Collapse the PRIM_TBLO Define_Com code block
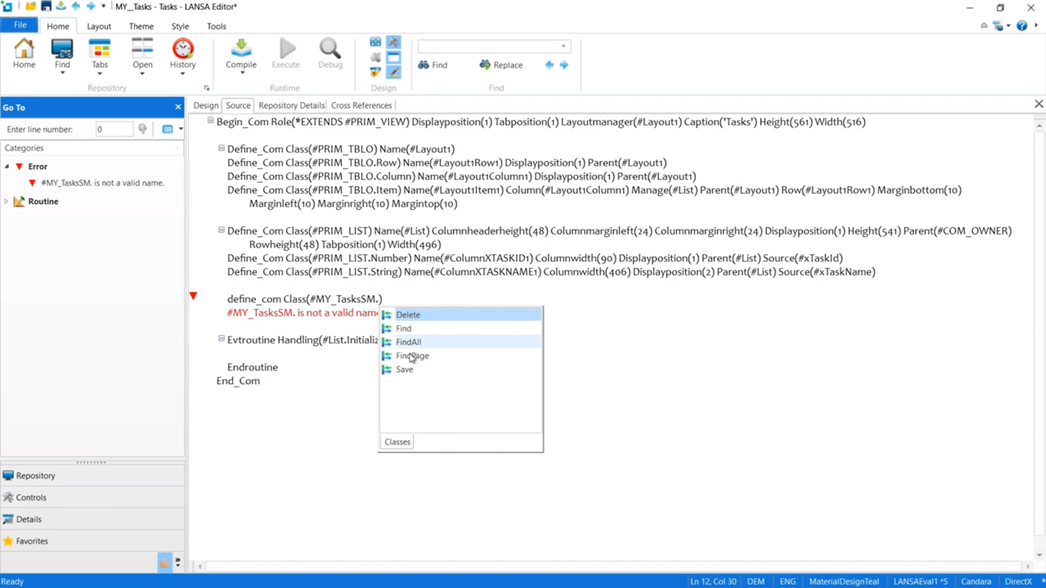 (x=221, y=148)
